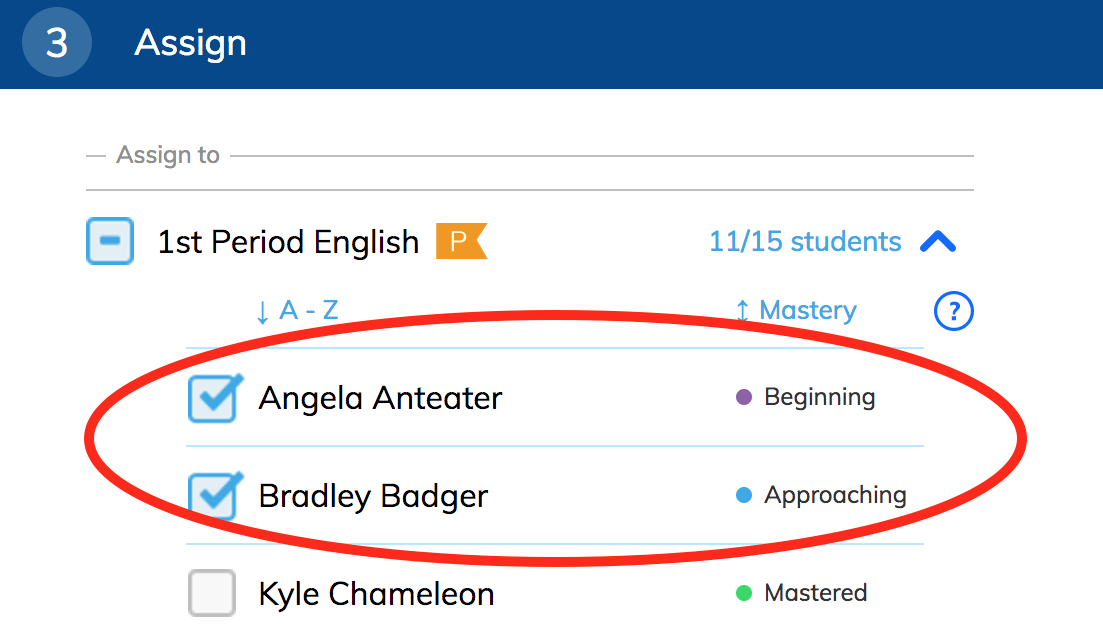Click the step 3 circle badge
1103x634 pixels.
pyautogui.click(x=57, y=42)
